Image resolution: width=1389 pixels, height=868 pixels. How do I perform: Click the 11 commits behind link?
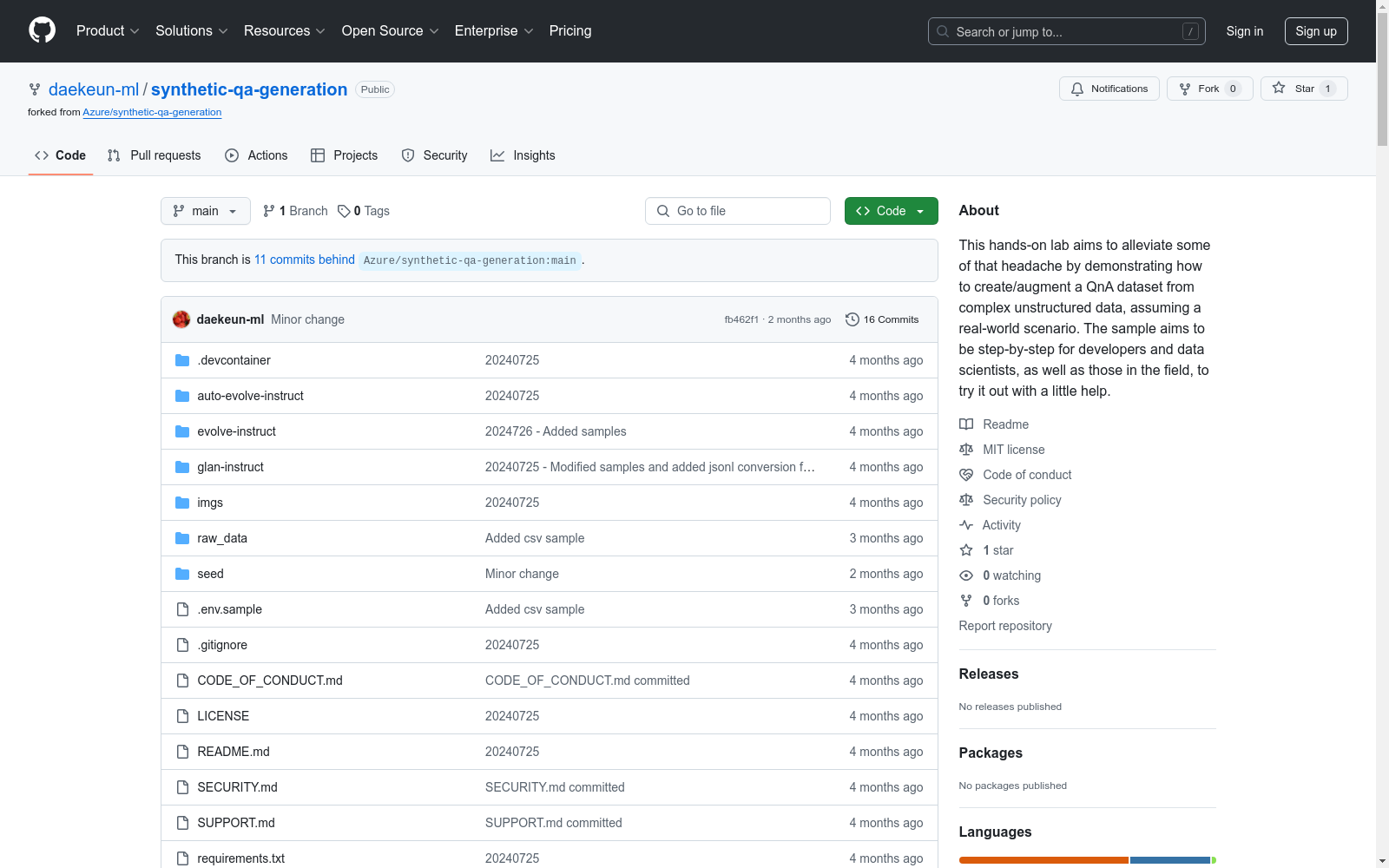(x=305, y=260)
